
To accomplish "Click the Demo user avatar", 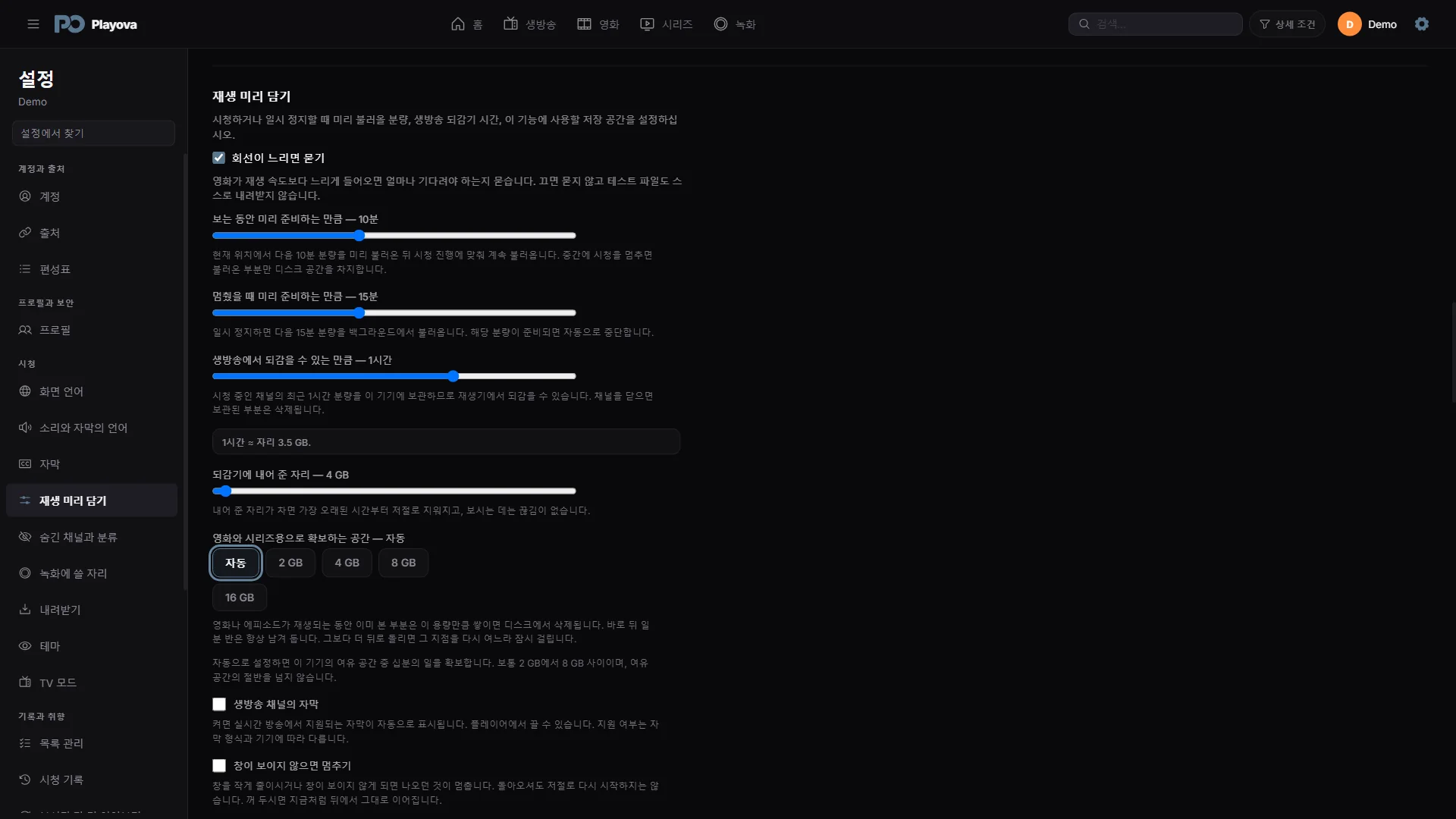I will pos(1349,24).
